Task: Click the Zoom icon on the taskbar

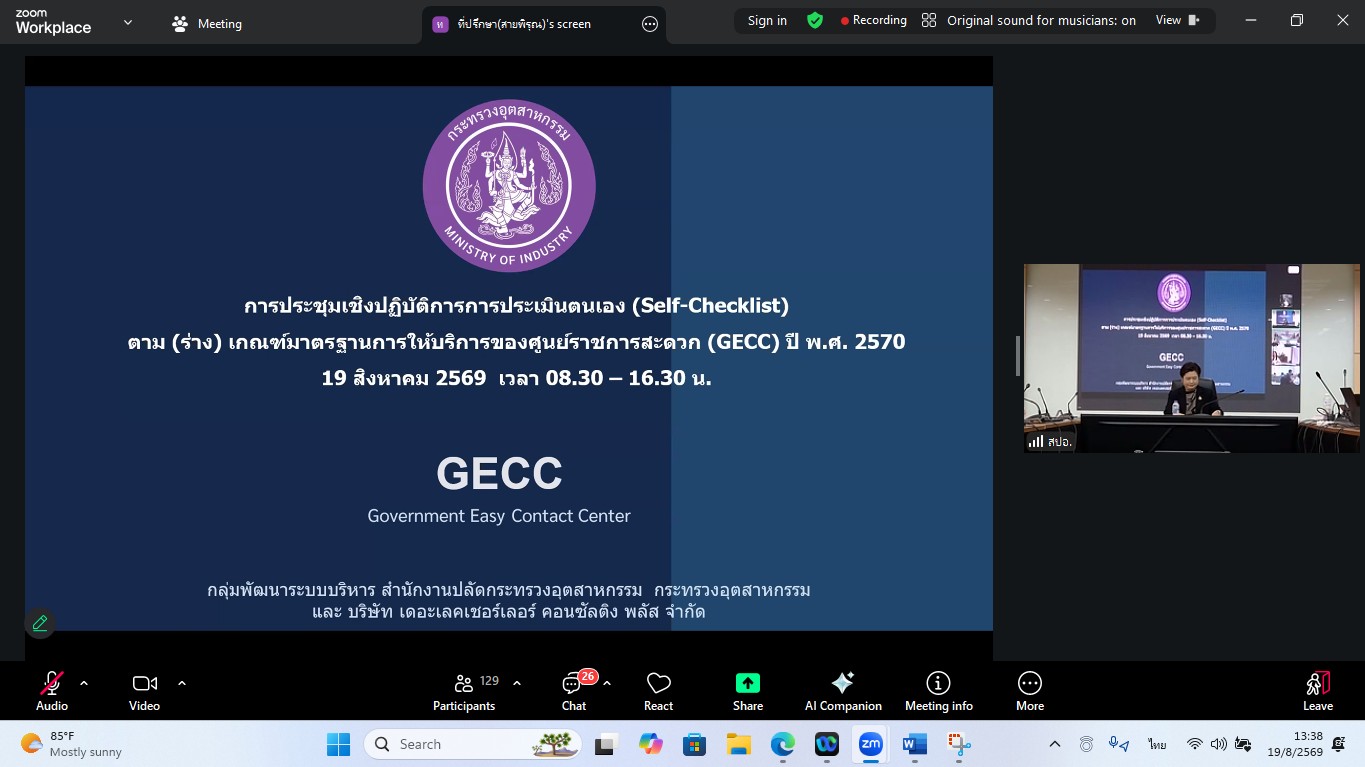Action: coord(870,744)
